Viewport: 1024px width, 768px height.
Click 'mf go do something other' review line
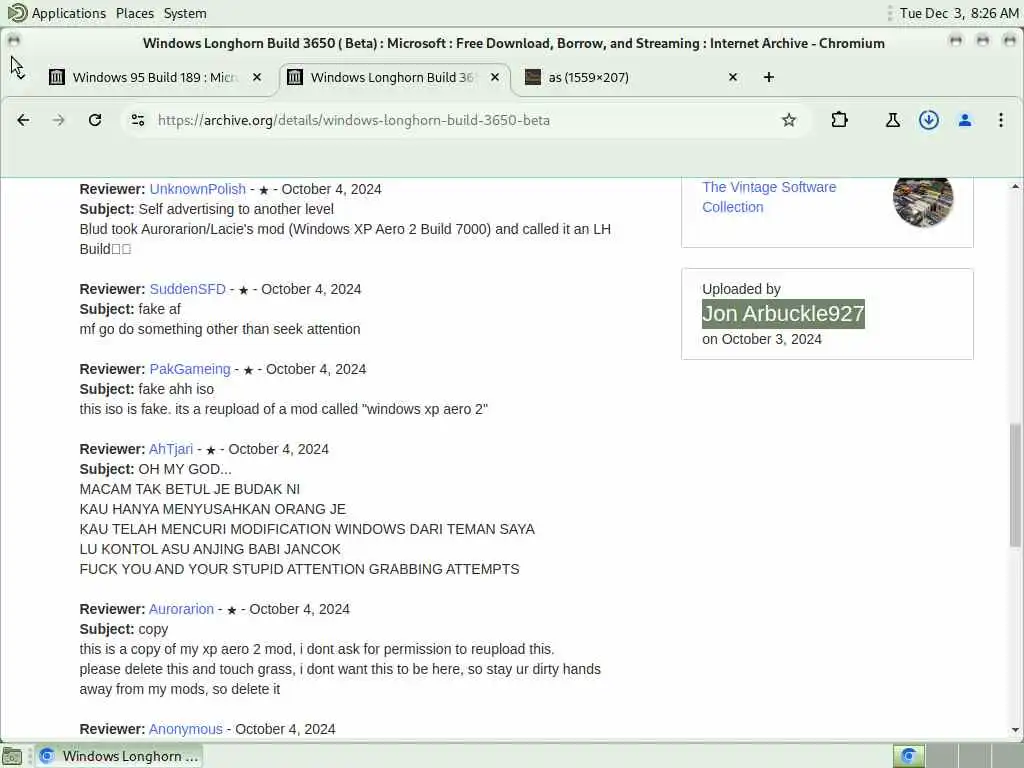(x=220, y=329)
